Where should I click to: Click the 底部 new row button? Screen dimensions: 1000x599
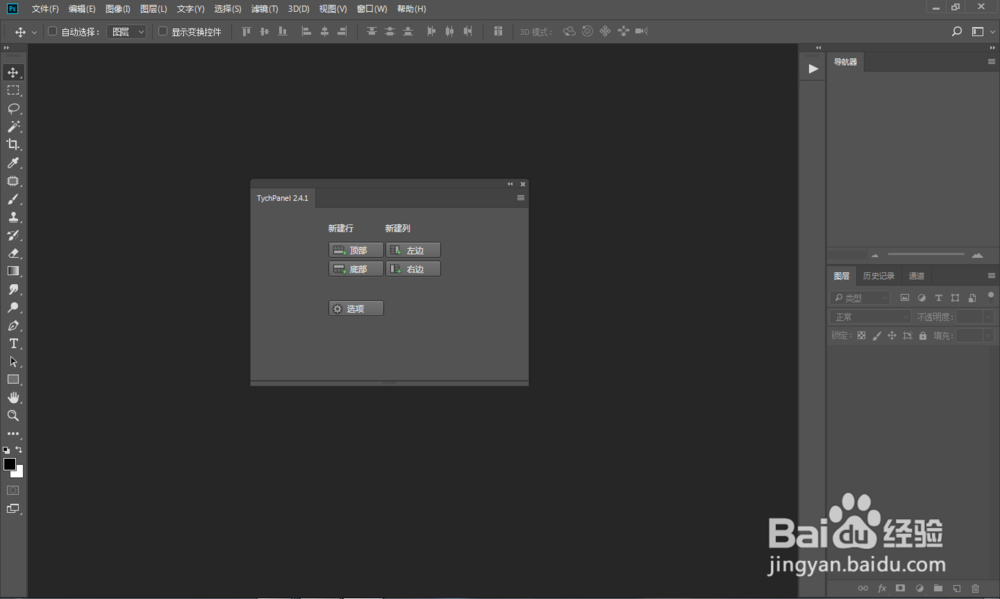coord(356,269)
